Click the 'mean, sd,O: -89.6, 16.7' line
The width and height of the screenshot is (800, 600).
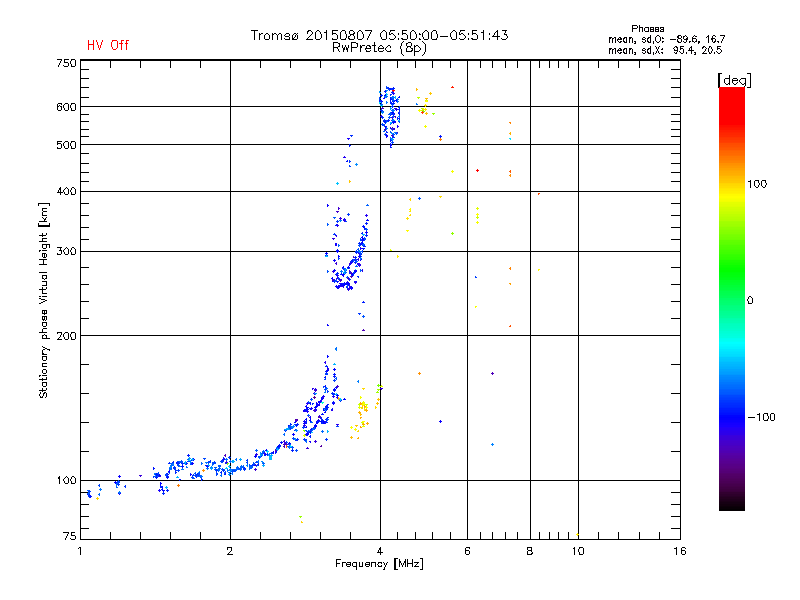666,39
